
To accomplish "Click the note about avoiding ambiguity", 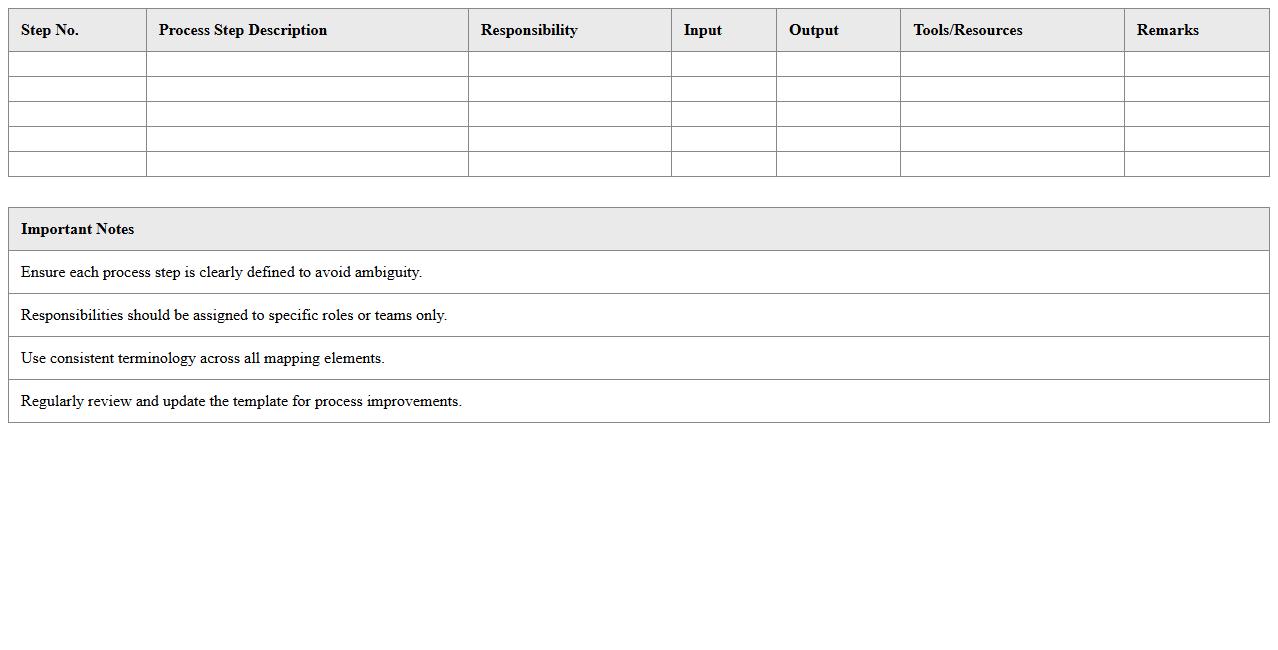I will [x=222, y=272].
